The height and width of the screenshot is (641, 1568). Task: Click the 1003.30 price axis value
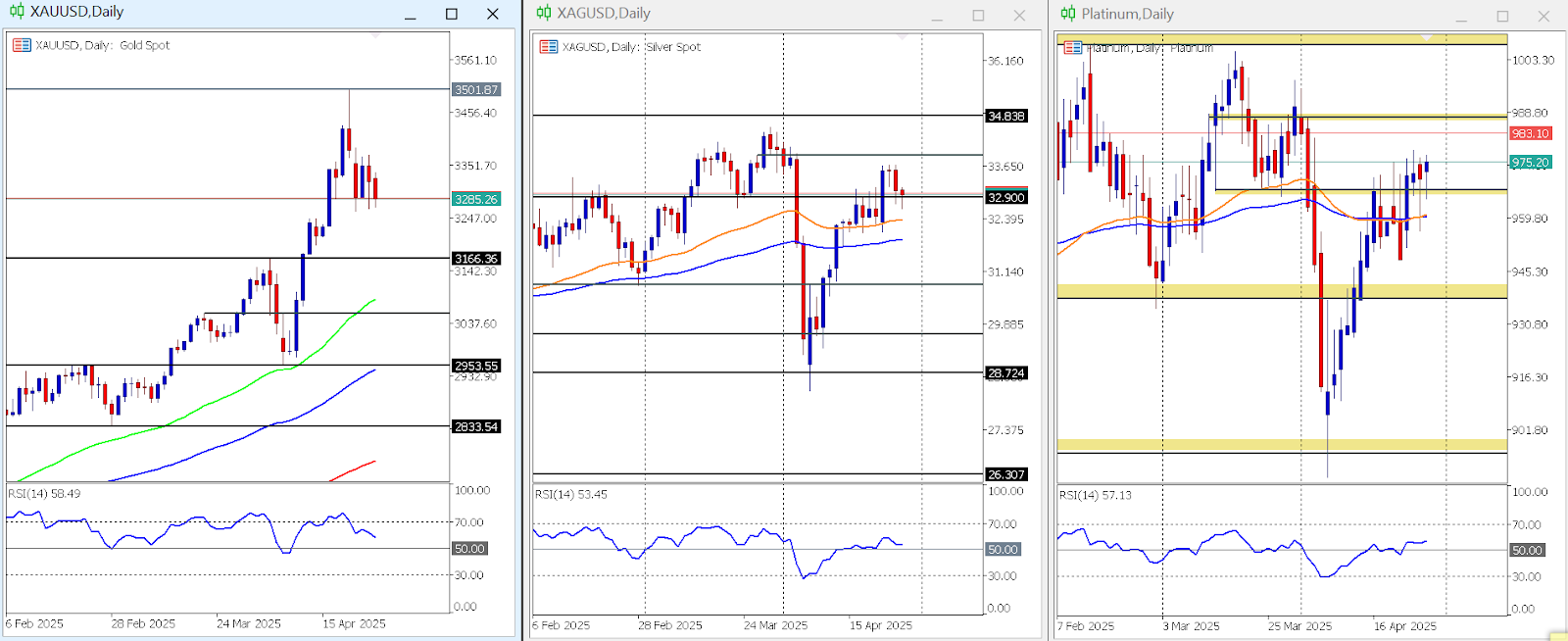[x=1533, y=61]
